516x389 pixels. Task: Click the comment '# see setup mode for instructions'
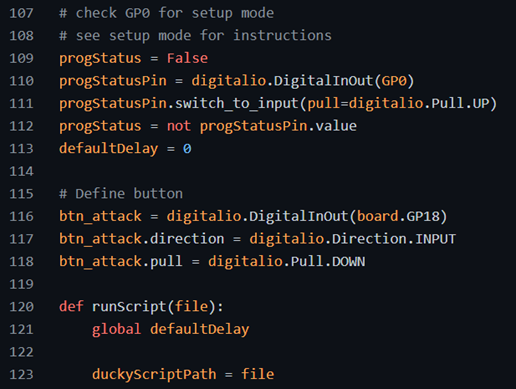tap(195, 36)
